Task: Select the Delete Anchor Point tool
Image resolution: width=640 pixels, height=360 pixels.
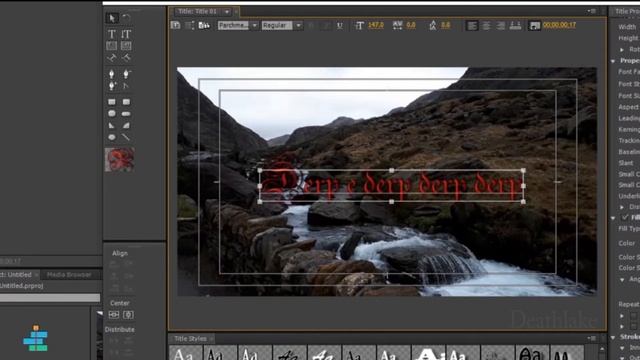Action: (127, 74)
